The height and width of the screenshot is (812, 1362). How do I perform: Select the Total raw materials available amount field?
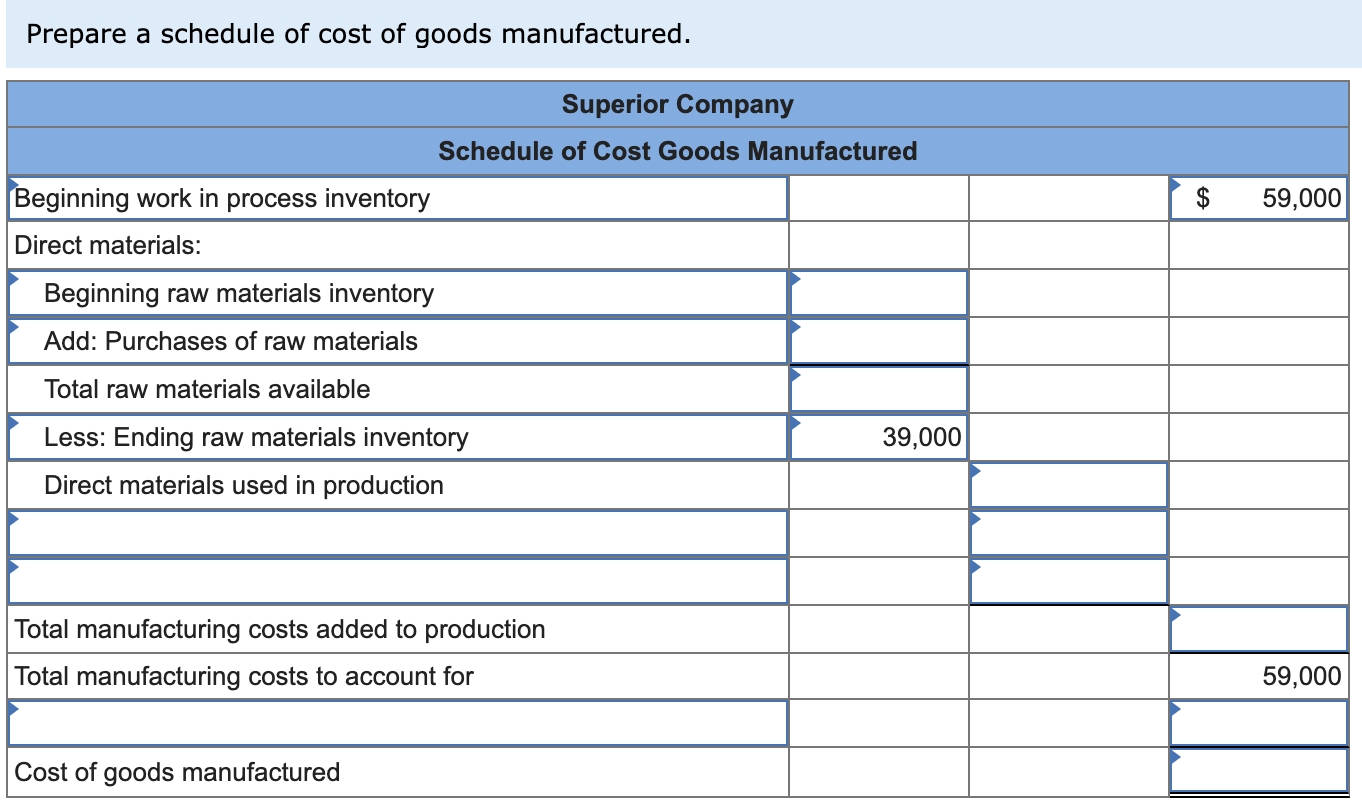point(879,389)
